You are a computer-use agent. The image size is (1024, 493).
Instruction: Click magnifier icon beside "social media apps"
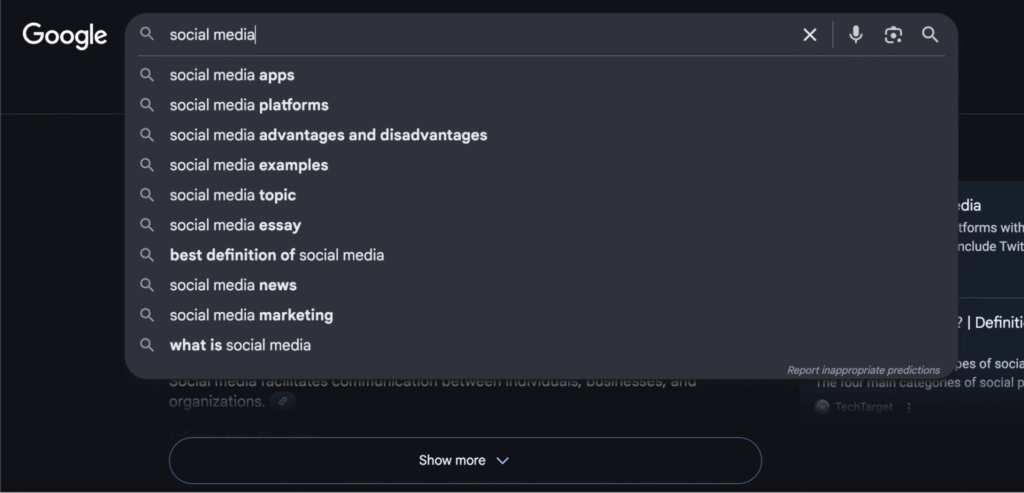(147, 75)
